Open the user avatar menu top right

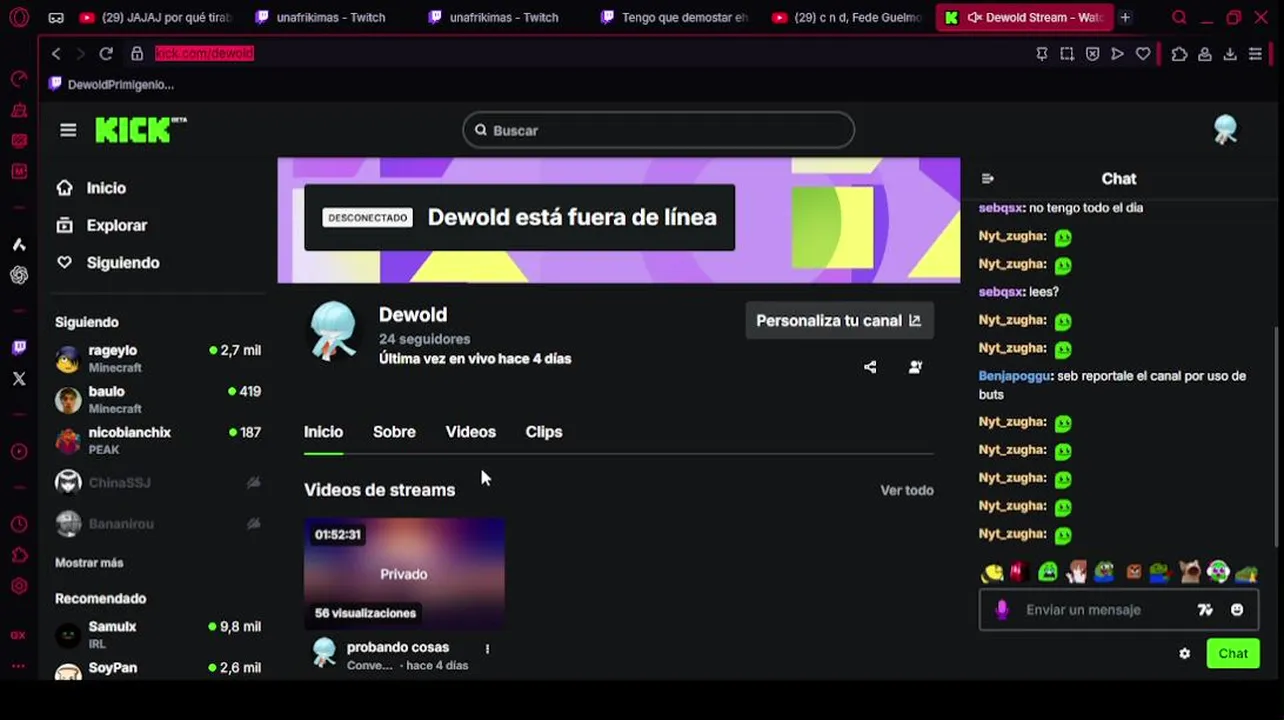tap(1225, 130)
